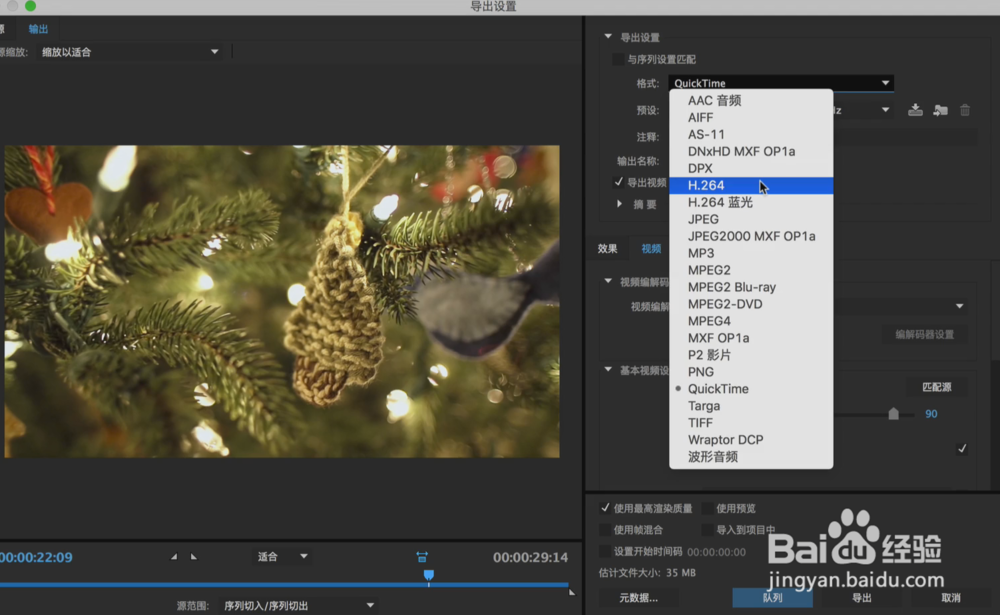Viewport: 1000px width, 615px height.
Task: Click the aspect ratio correction icon above timeline
Action: coord(422,557)
